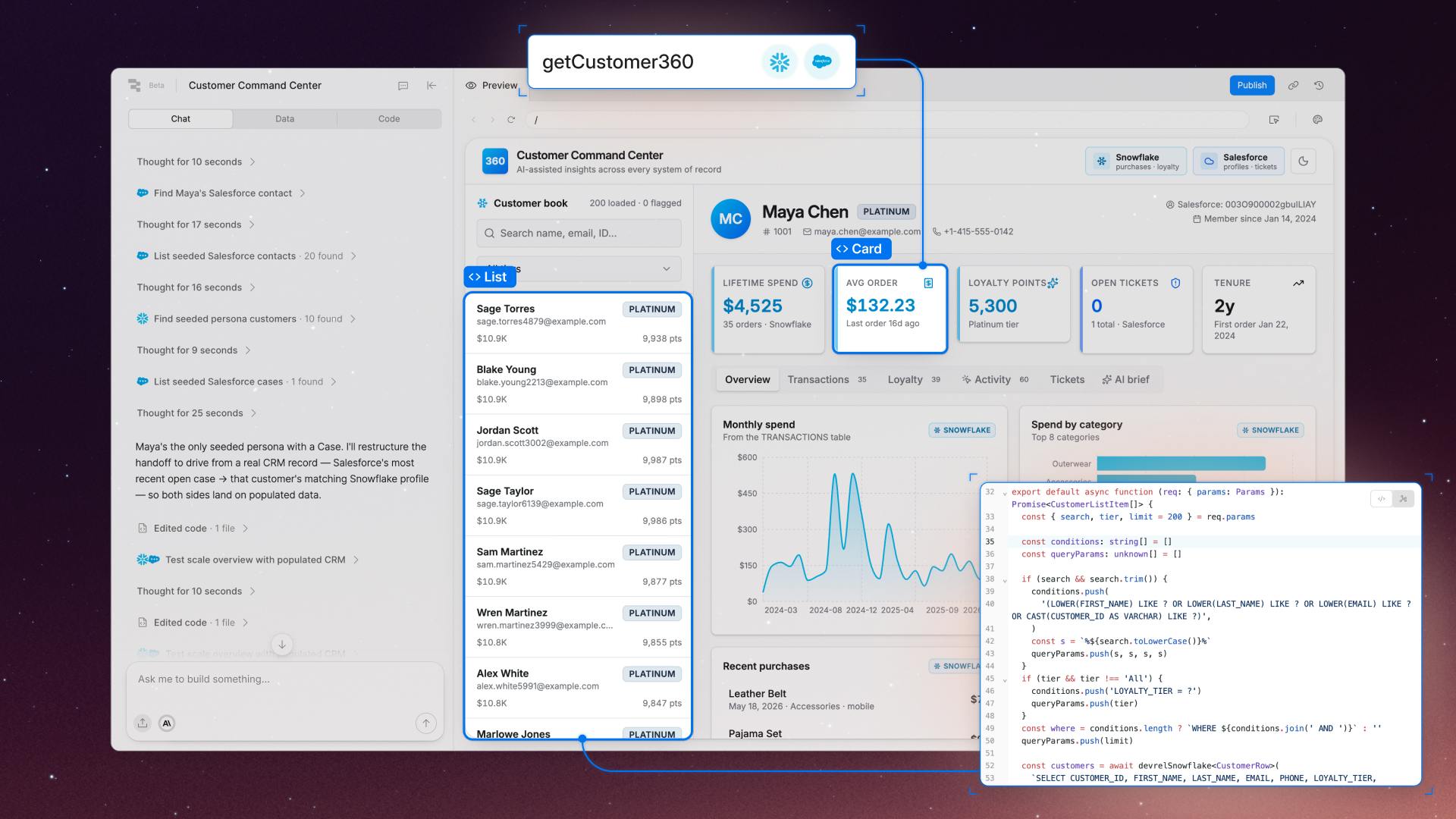Toggle dark mode with the moon button
Image resolution: width=1456 pixels, height=819 pixels.
point(1304,162)
